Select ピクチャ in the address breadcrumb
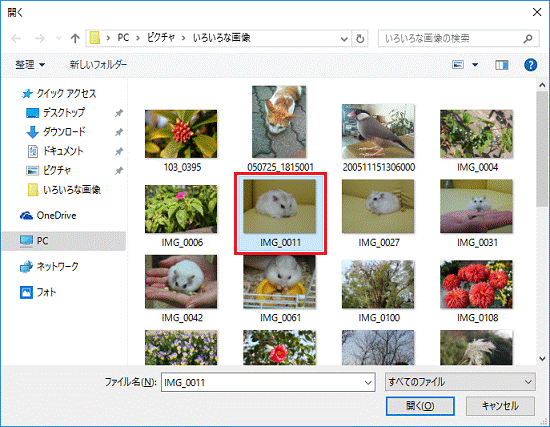Screen dimensions: 550x427 (x=161, y=38)
